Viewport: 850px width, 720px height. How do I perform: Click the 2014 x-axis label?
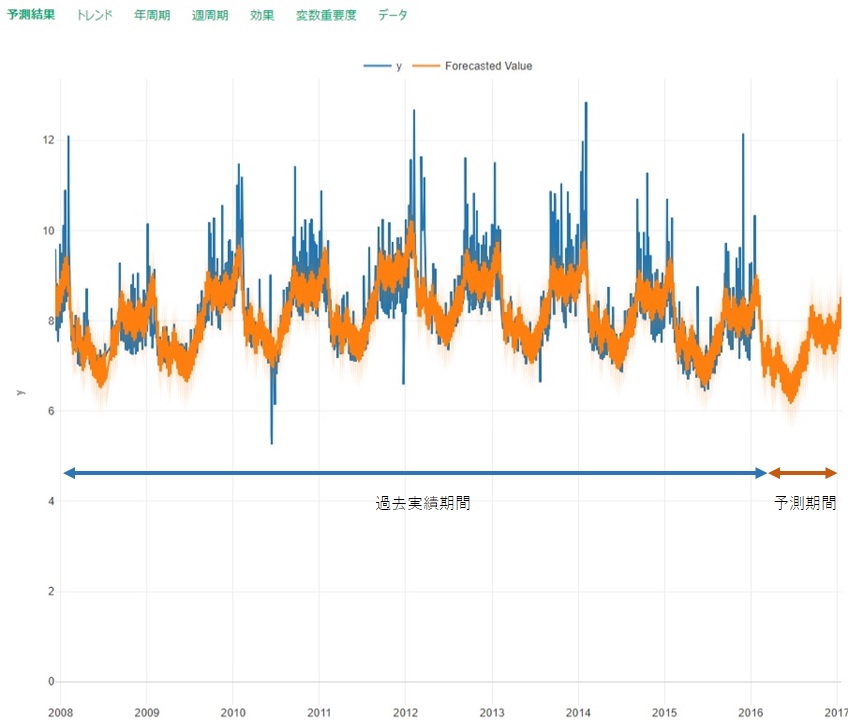578,712
